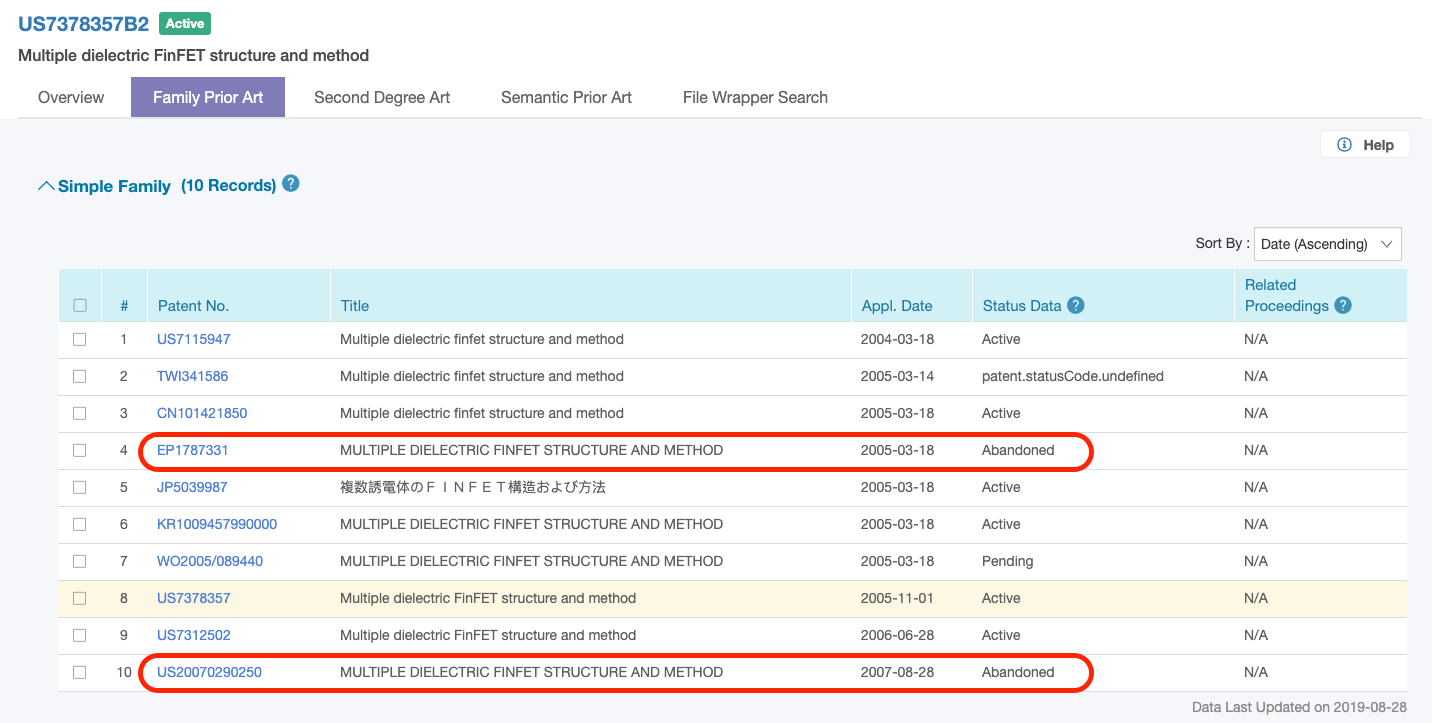The height and width of the screenshot is (723, 1432).
Task: Select the Family Prior Art tab
Action: point(208,97)
